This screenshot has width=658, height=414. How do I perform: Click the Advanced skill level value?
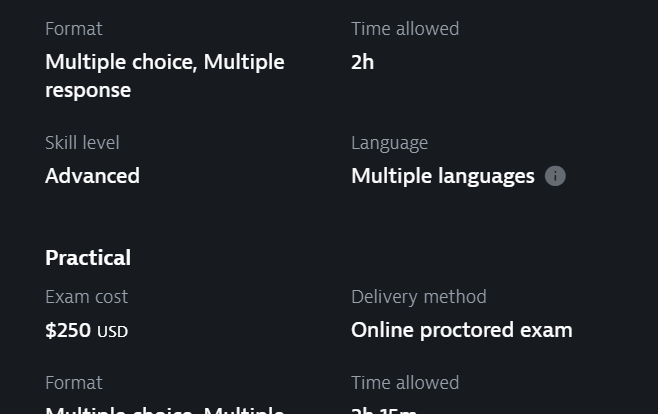click(x=92, y=176)
